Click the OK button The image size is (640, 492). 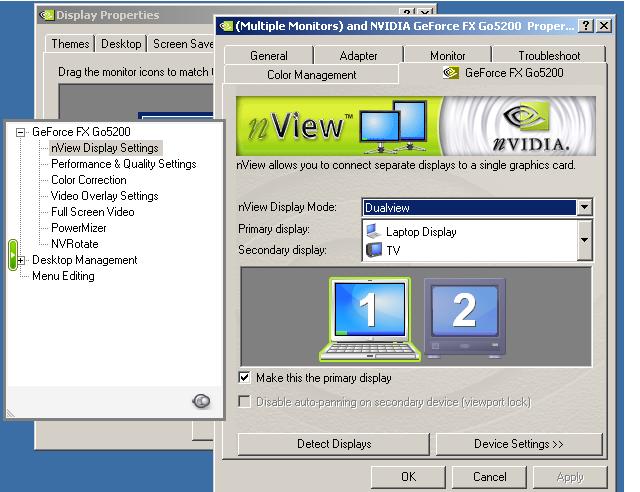[x=408, y=477]
